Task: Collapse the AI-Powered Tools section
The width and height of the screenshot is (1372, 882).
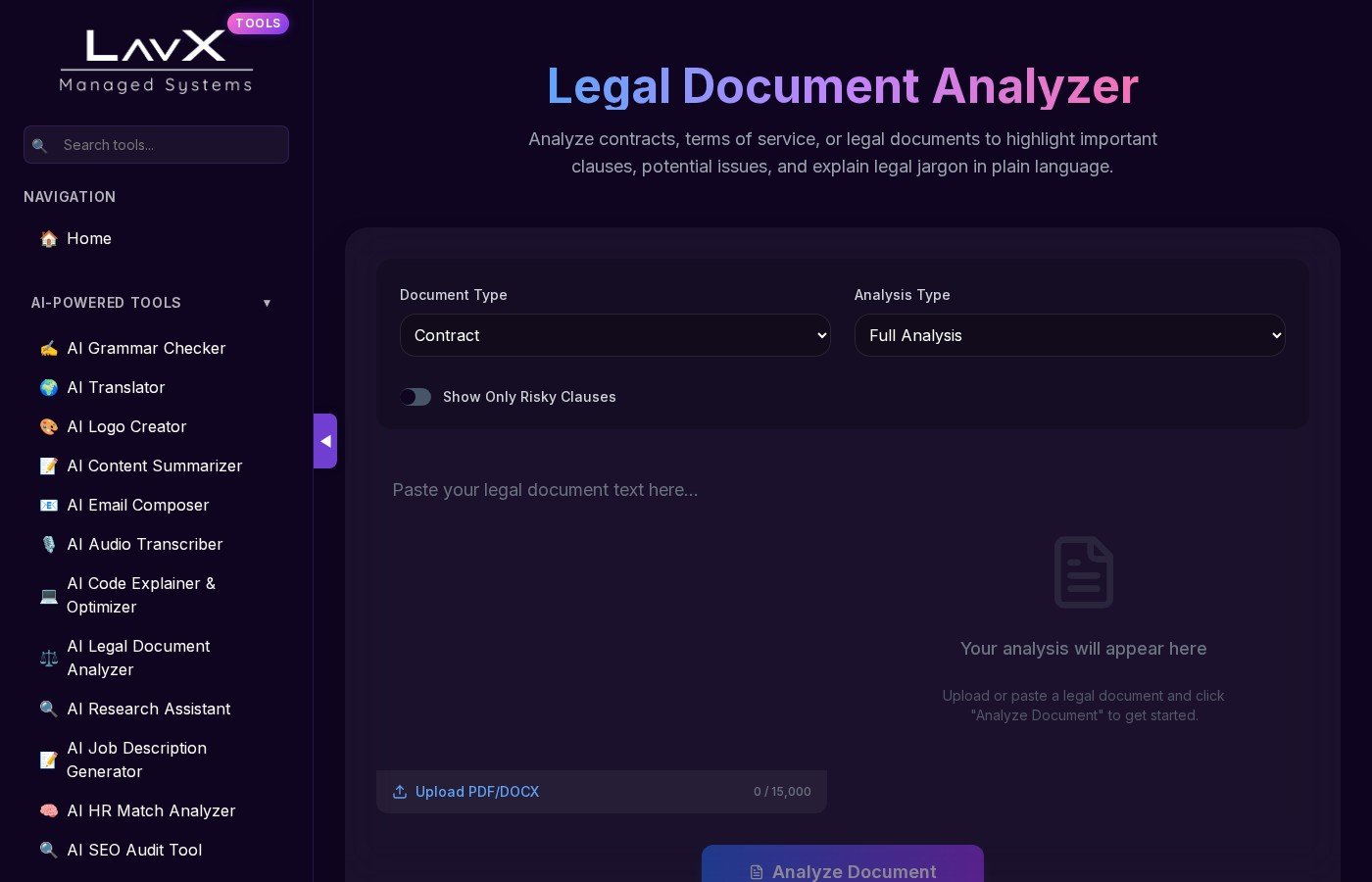Action: tap(268, 303)
